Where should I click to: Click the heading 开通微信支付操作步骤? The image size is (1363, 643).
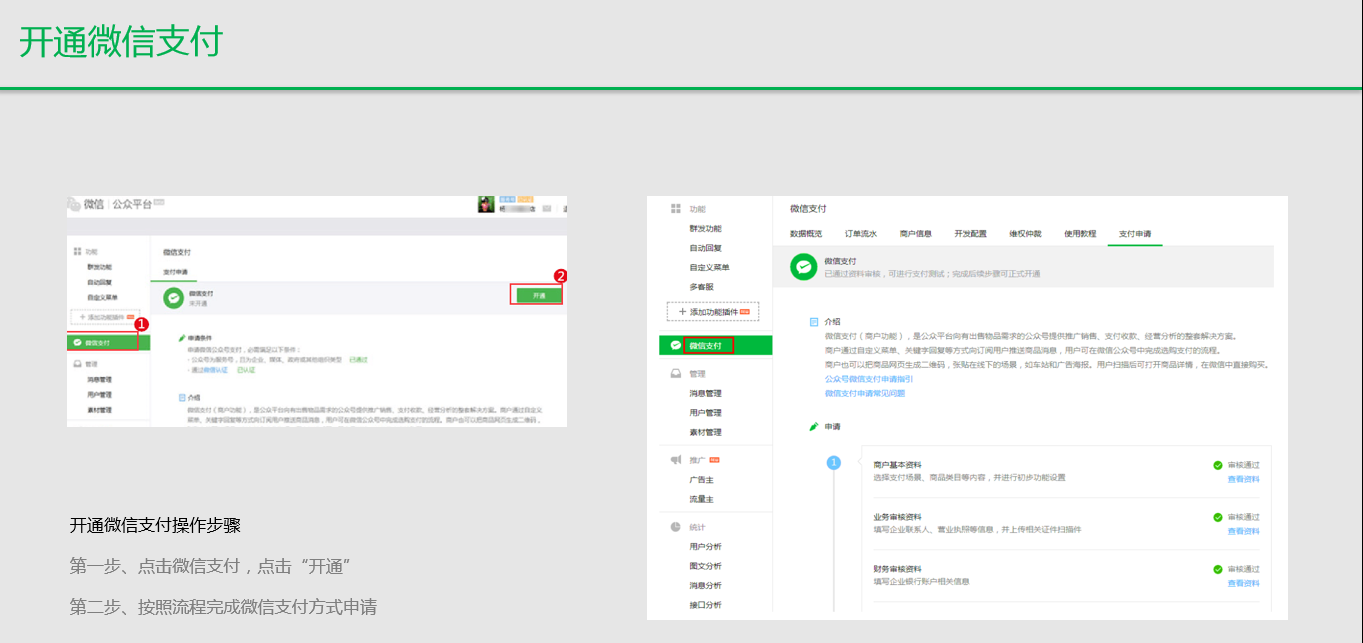coord(155,525)
